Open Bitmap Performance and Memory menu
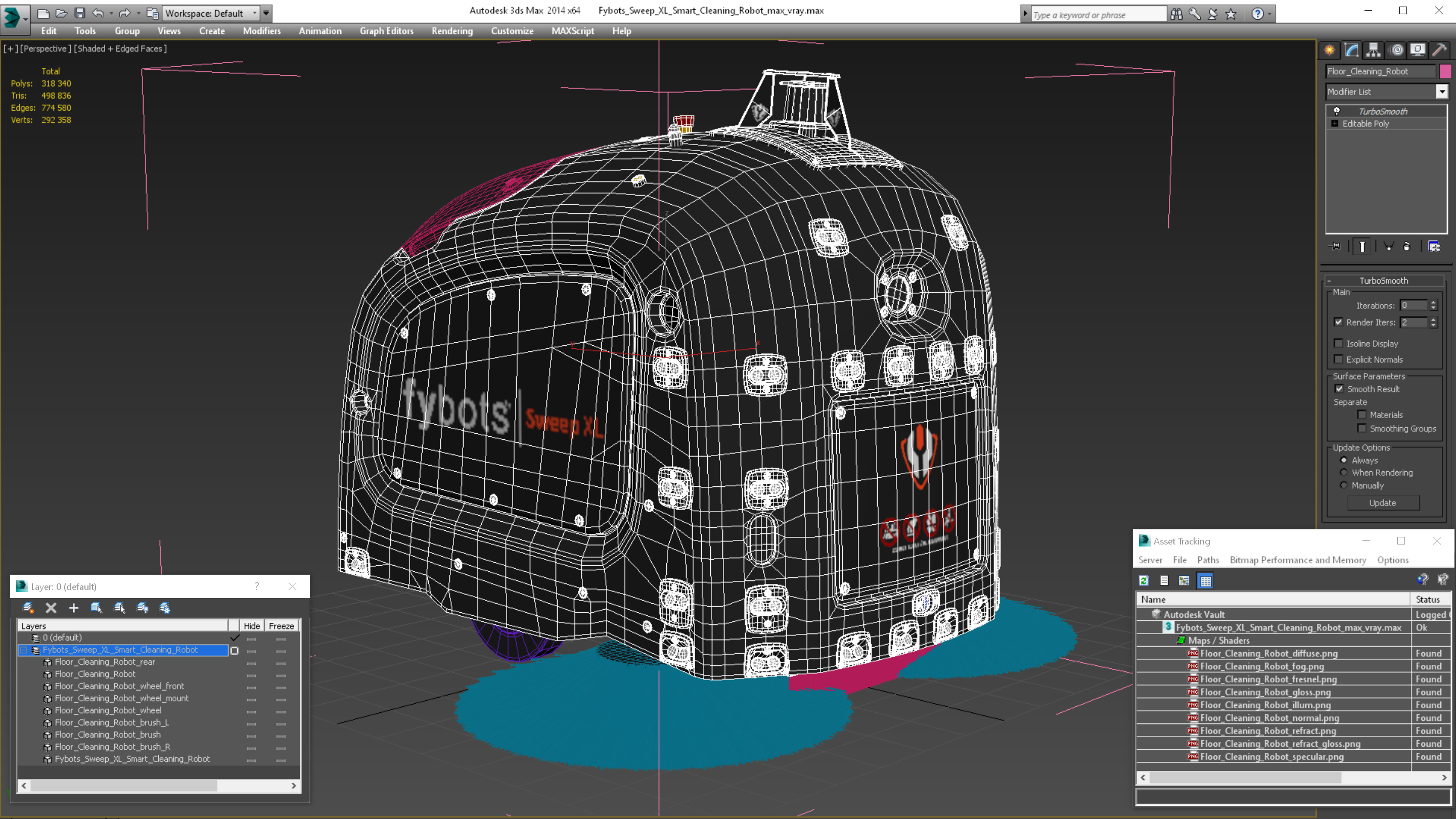Viewport: 1456px width, 819px height. [1298, 560]
